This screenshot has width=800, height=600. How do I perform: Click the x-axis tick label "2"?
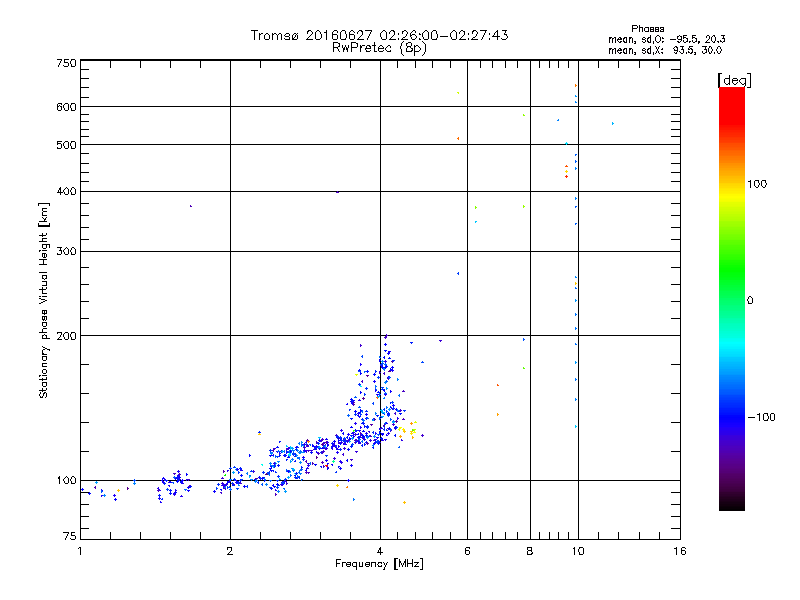point(230,551)
